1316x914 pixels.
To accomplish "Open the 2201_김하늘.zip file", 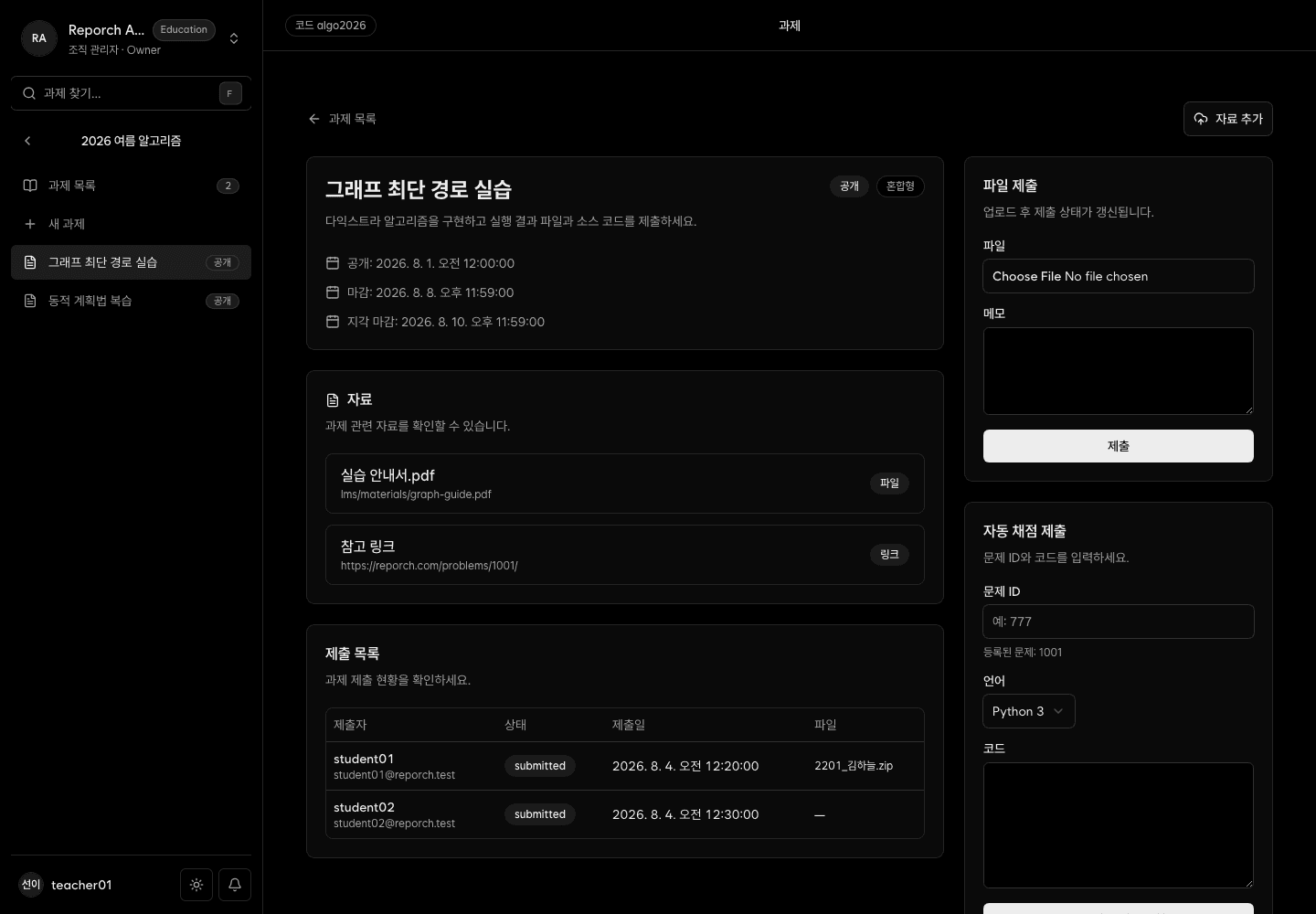I will click(x=854, y=766).
